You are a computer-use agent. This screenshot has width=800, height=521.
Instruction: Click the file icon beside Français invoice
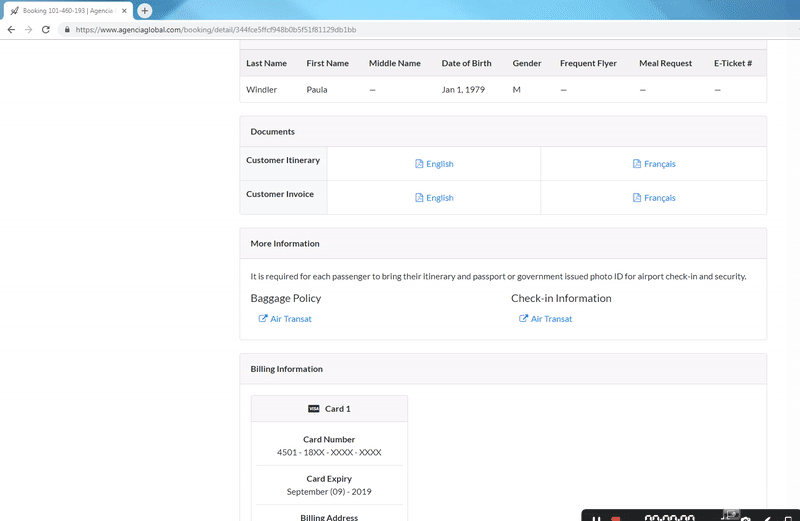pyautogui.click(x=637, y=198)
